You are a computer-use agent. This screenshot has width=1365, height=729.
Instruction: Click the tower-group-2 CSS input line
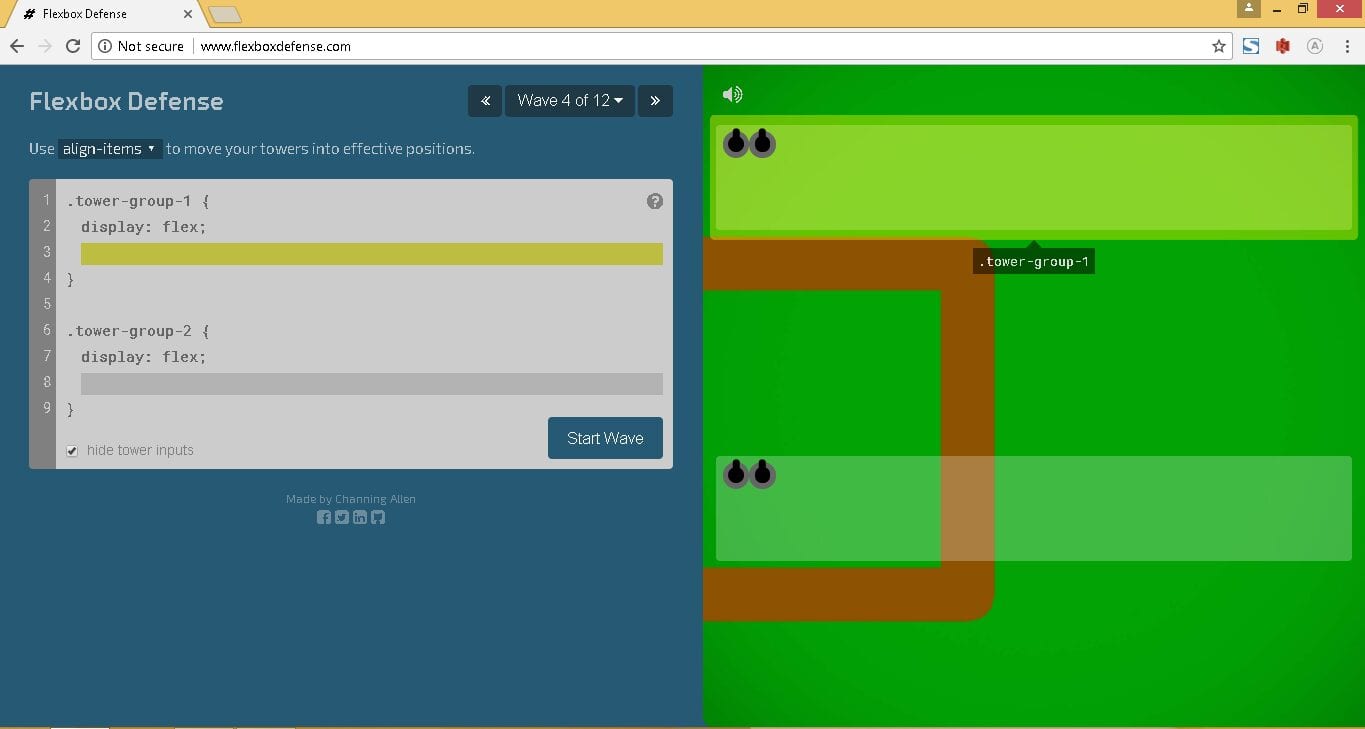click(x=371, y=384)
